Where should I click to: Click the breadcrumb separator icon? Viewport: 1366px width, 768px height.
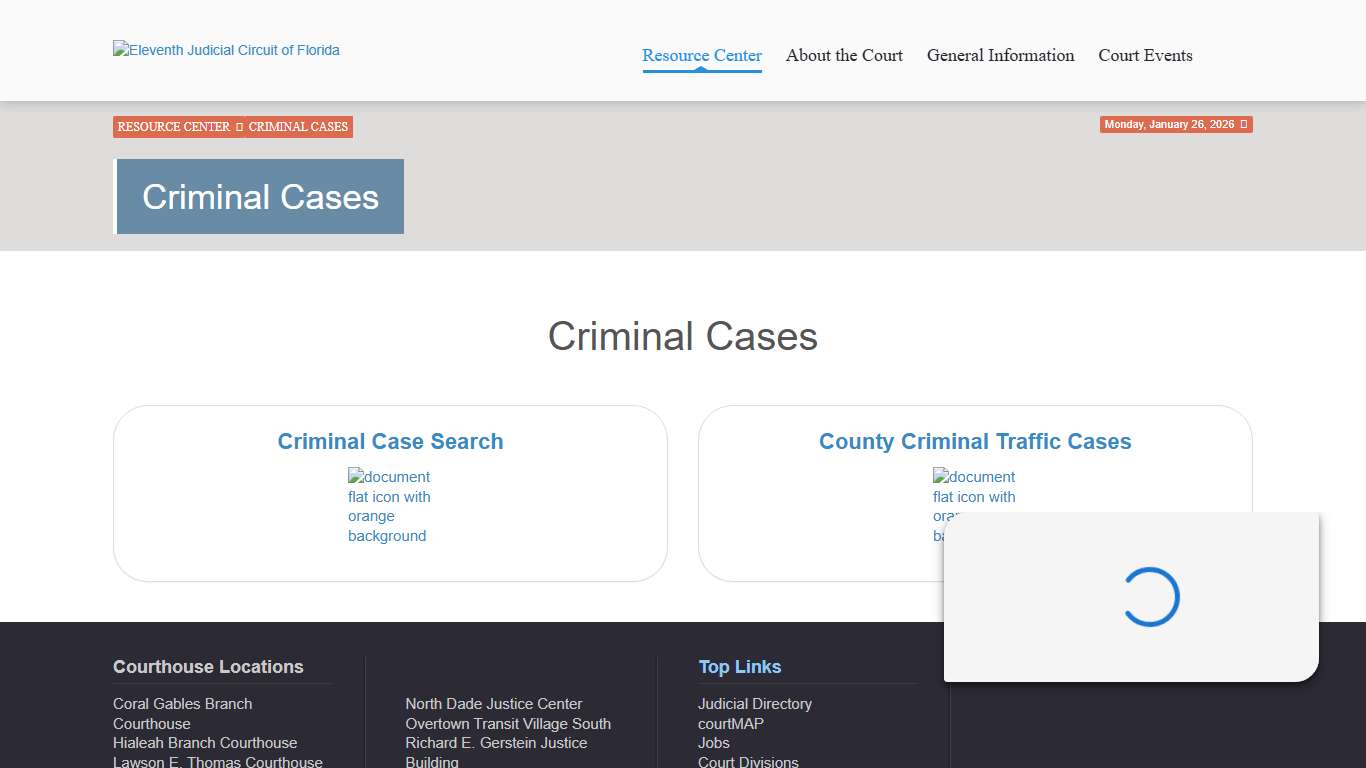[240, 126]
